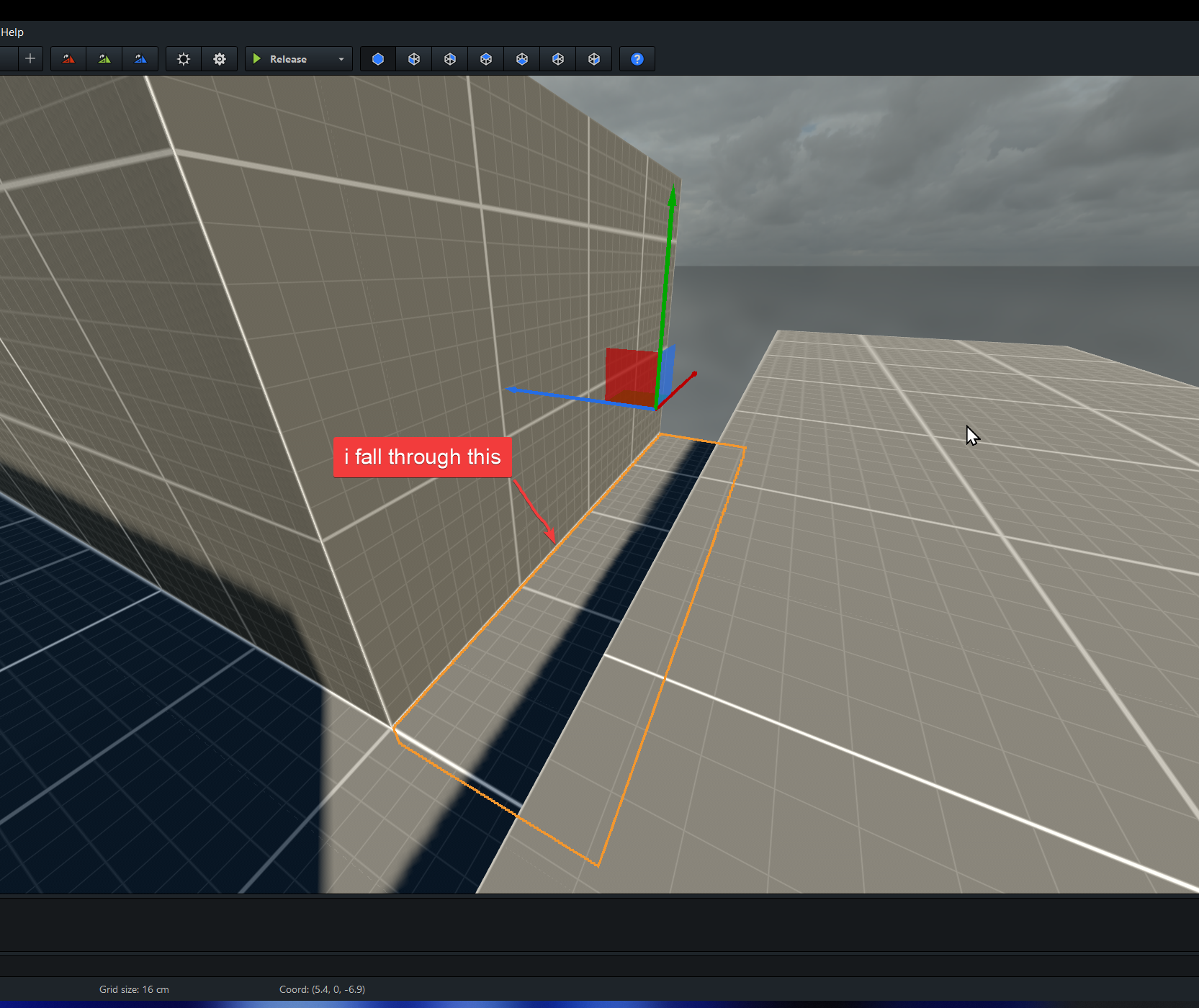Screen dimensions: 1199x1008
Task: Toggle the solid blue hexagon perspective view
Action: [378, 59]
